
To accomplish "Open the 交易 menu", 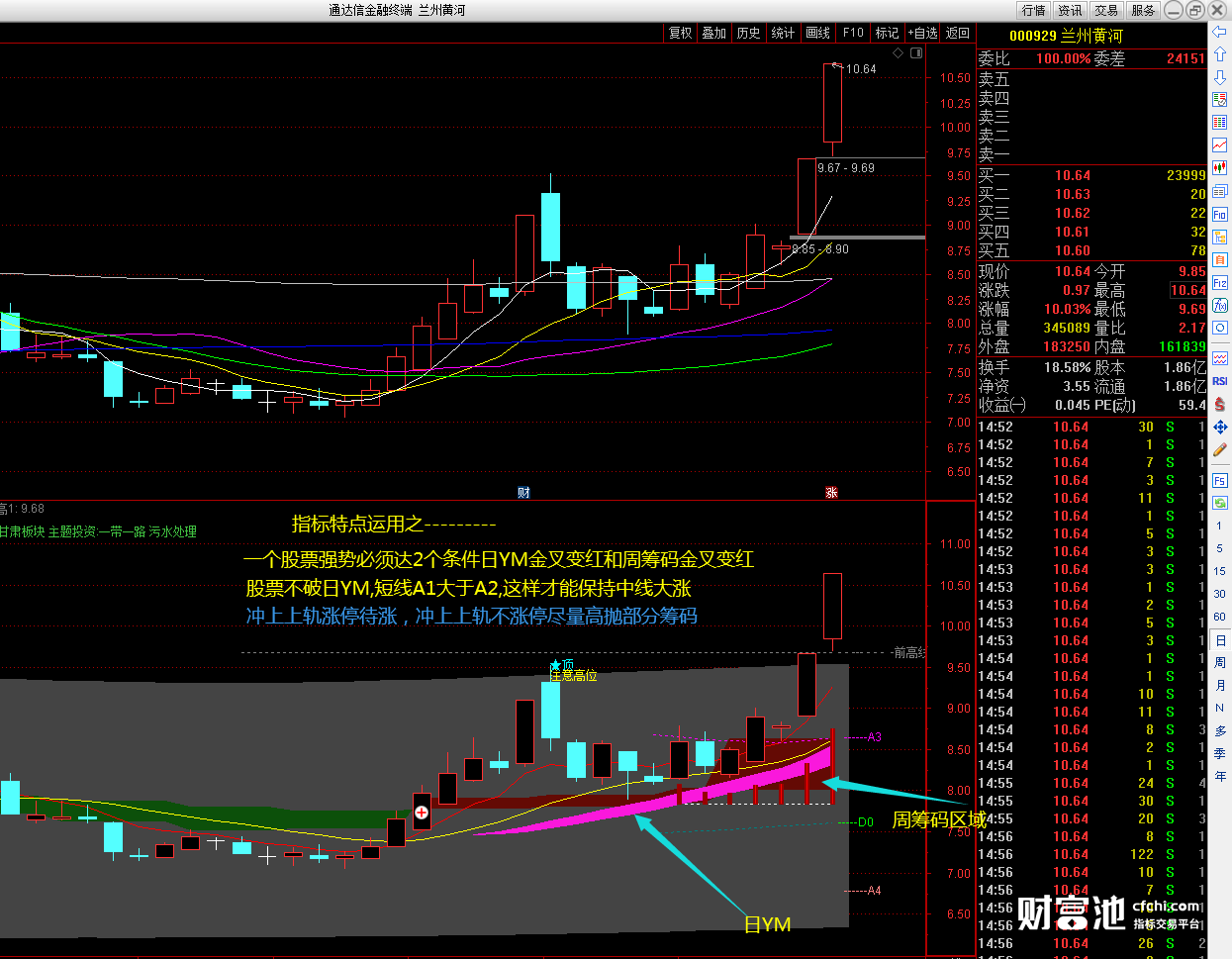I will (x=1106, y=10).
